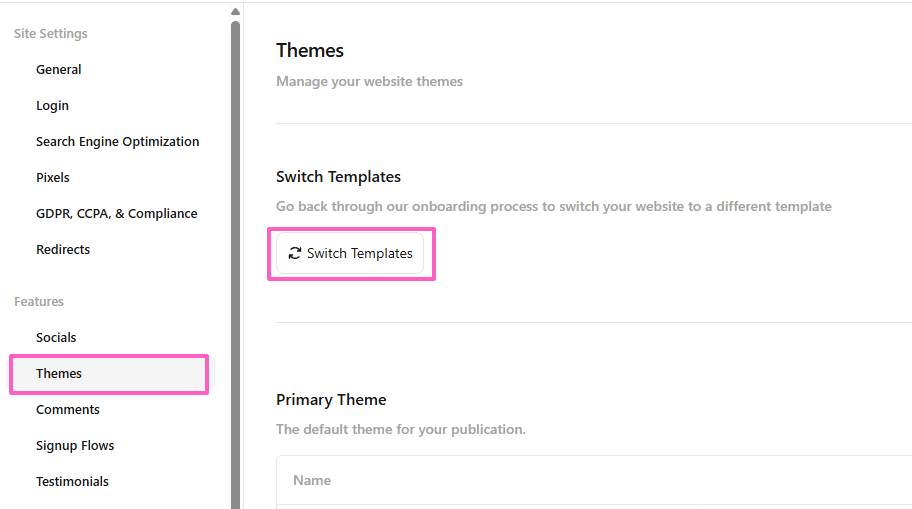
Task: Open the Login settings page
Action: [52, 106]
